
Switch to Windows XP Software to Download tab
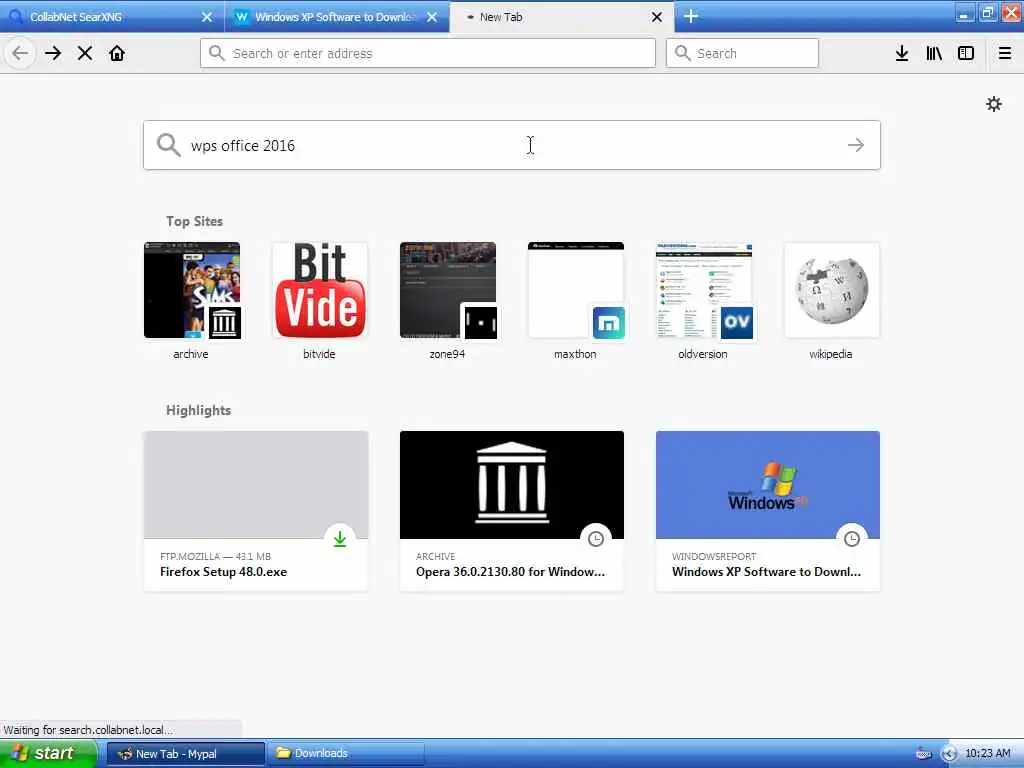pos(337,17)
